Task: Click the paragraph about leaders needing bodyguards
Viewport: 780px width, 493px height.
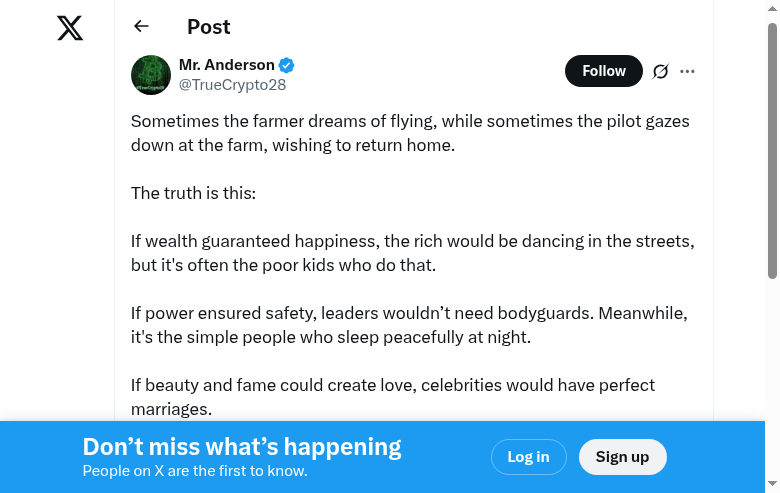Action: pos(410,325)
